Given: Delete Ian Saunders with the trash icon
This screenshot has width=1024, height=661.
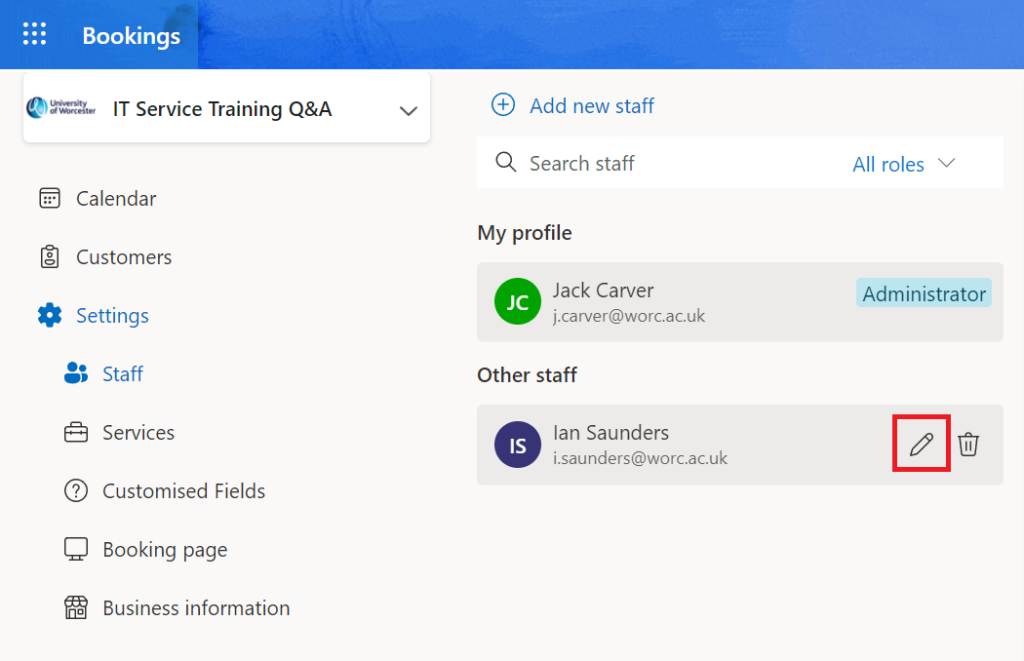Looking at the screenshot, I should (968, 444).
